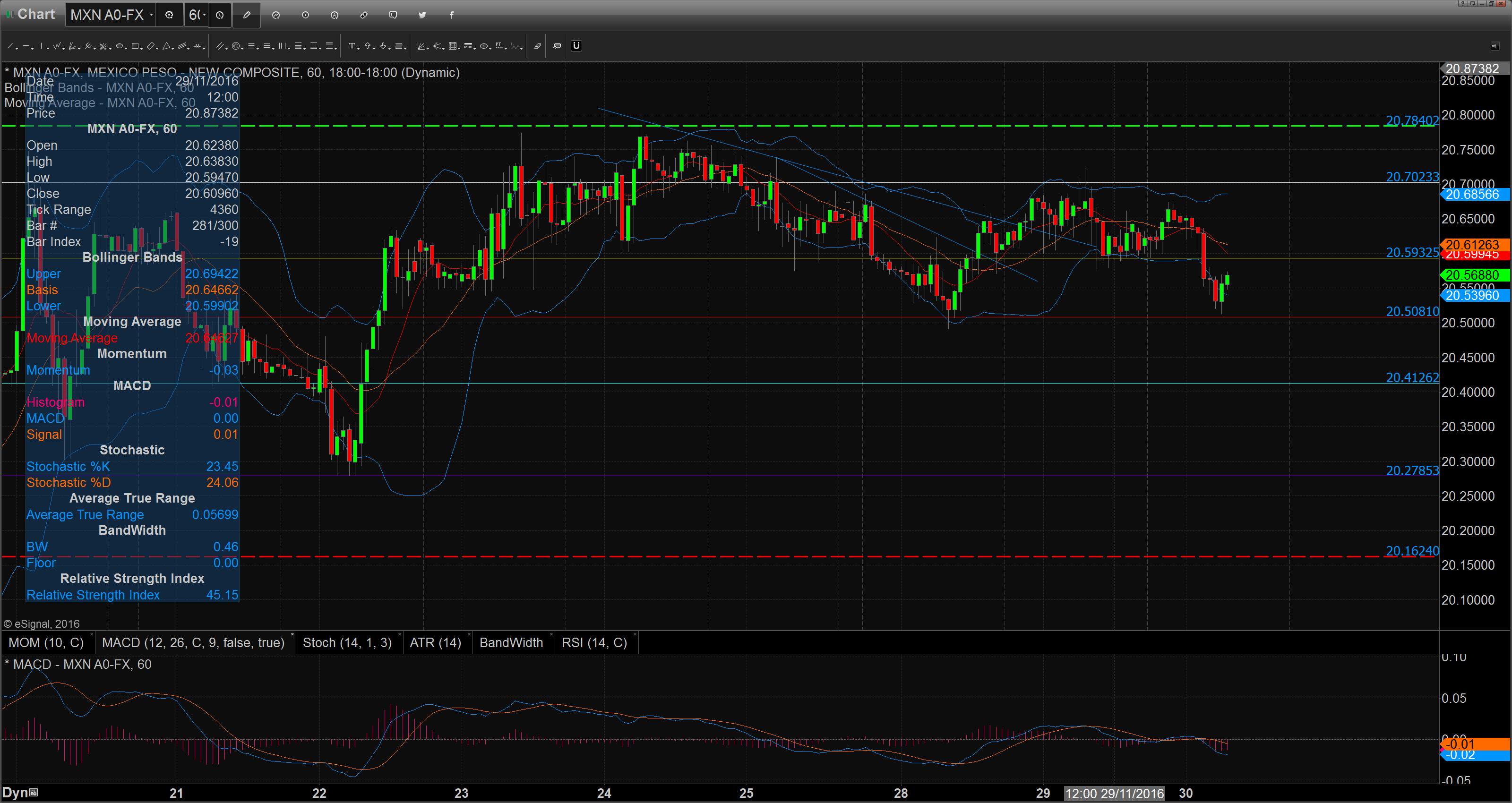The image size is (1512, 803).
Task: Select the diamond shape tool
Action: pos(151,46)
